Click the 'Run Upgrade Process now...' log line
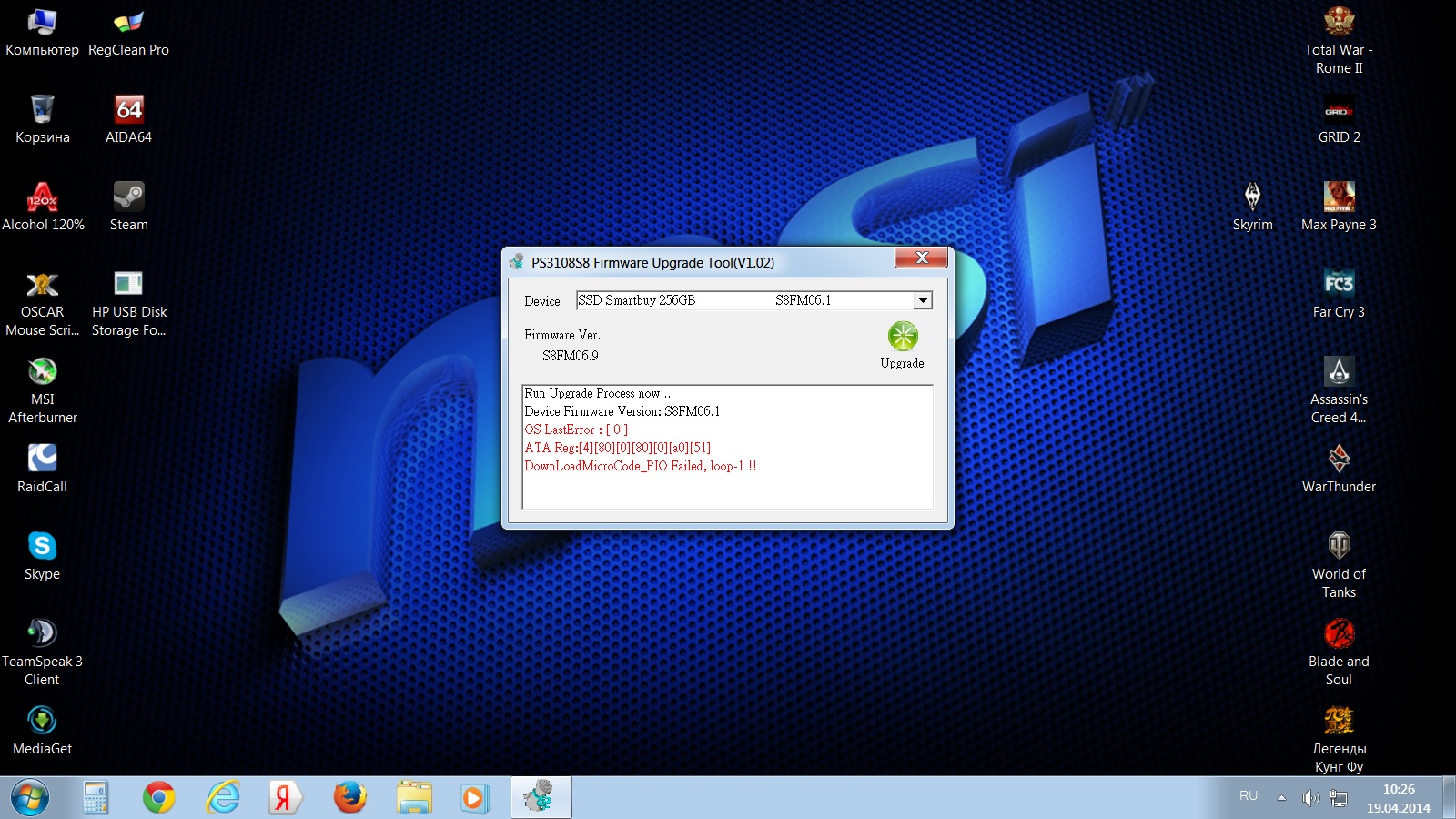This screenshot has height=819, width=1456. (x=597, y=393)
